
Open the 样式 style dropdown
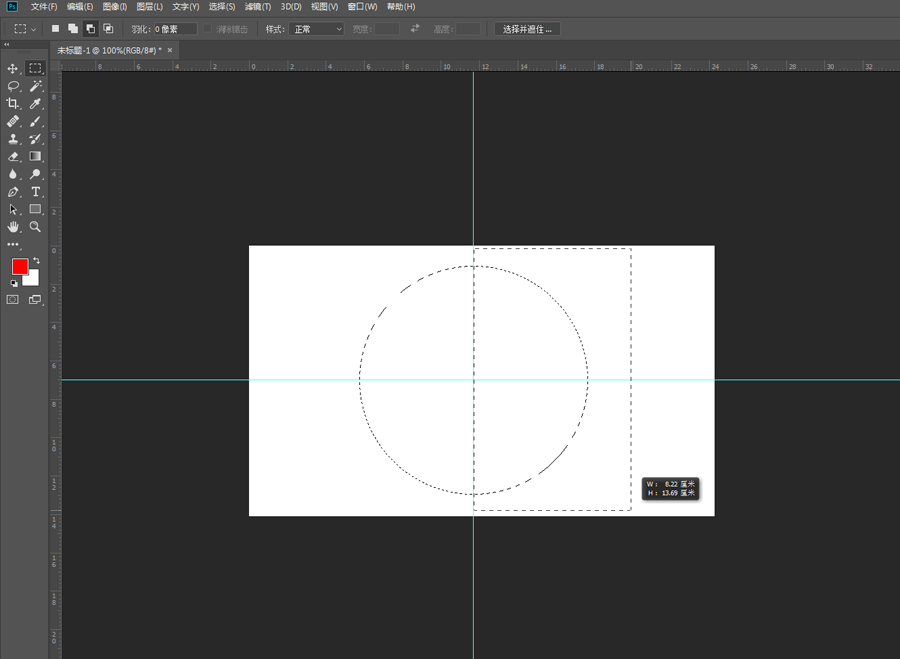pyautogui.click(x=316, y=29)
